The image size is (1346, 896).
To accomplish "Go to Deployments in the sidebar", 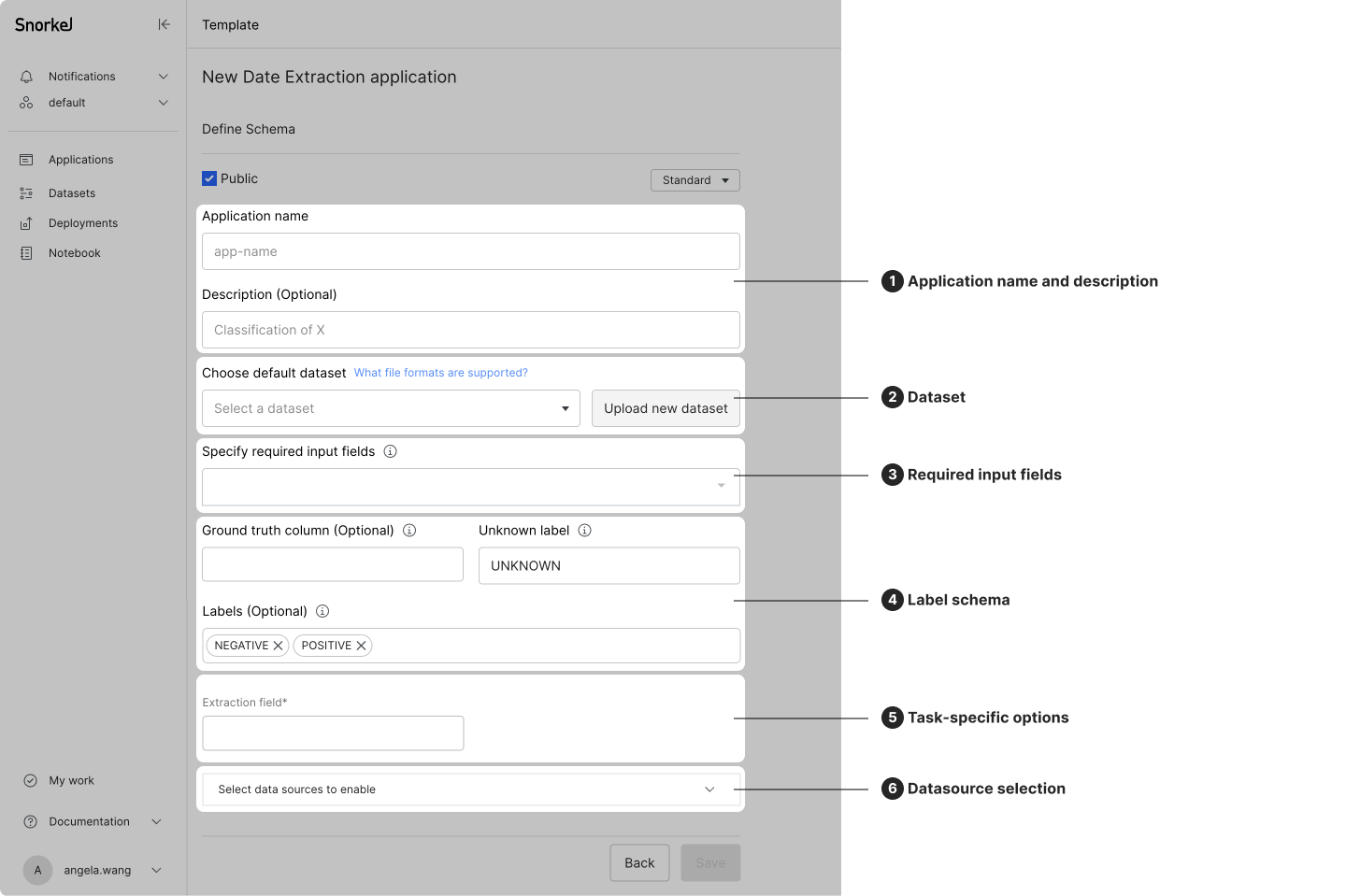I will pyautogui.click(x=83, y=223).
